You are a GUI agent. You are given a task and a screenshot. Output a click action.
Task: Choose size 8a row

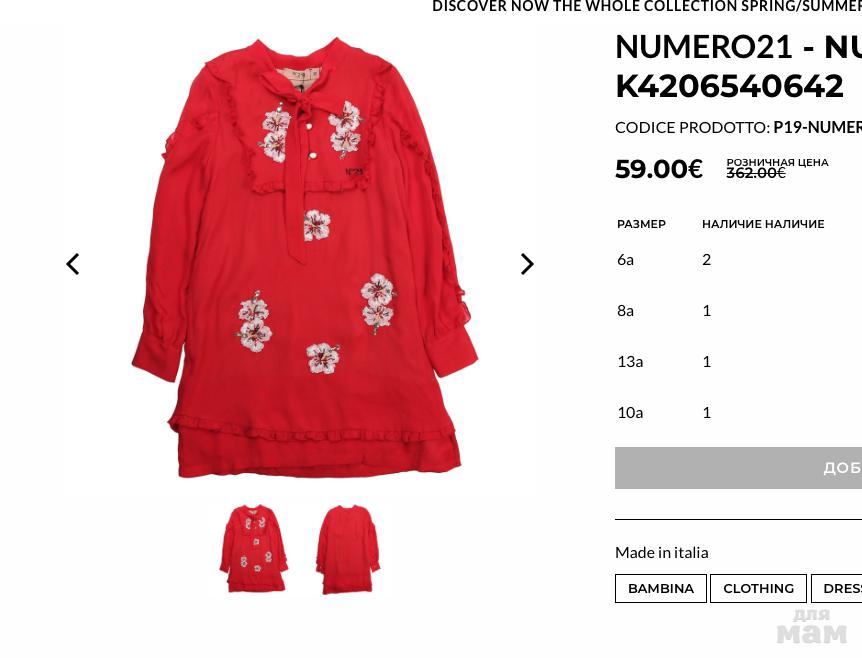738,311
